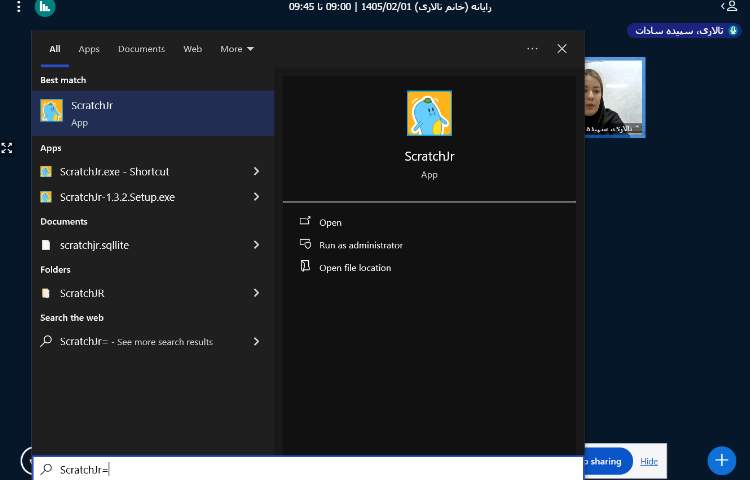750x480 pixels.
Task: Open the vertical dots menu in meeting header
Action: pos(19,7)
